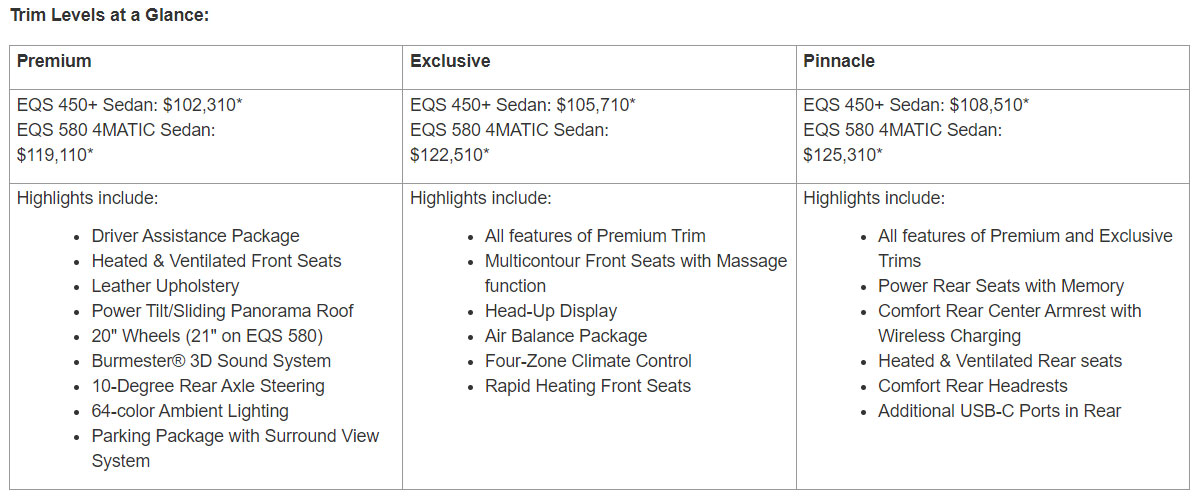Click the Power Tilt/Sliding Panorama Roof item

pos(222,311)
